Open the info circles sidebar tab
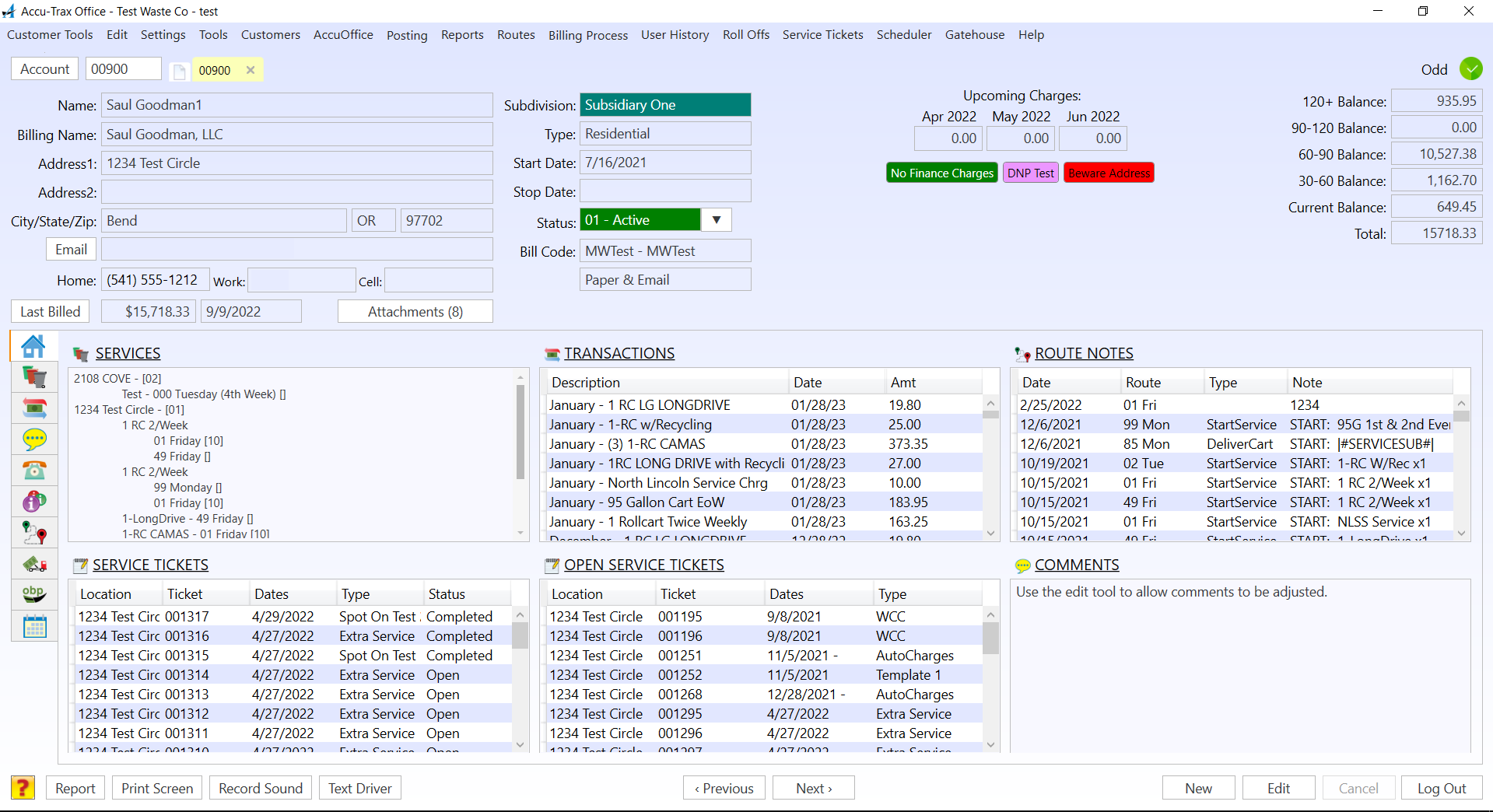 coord(34,502)
